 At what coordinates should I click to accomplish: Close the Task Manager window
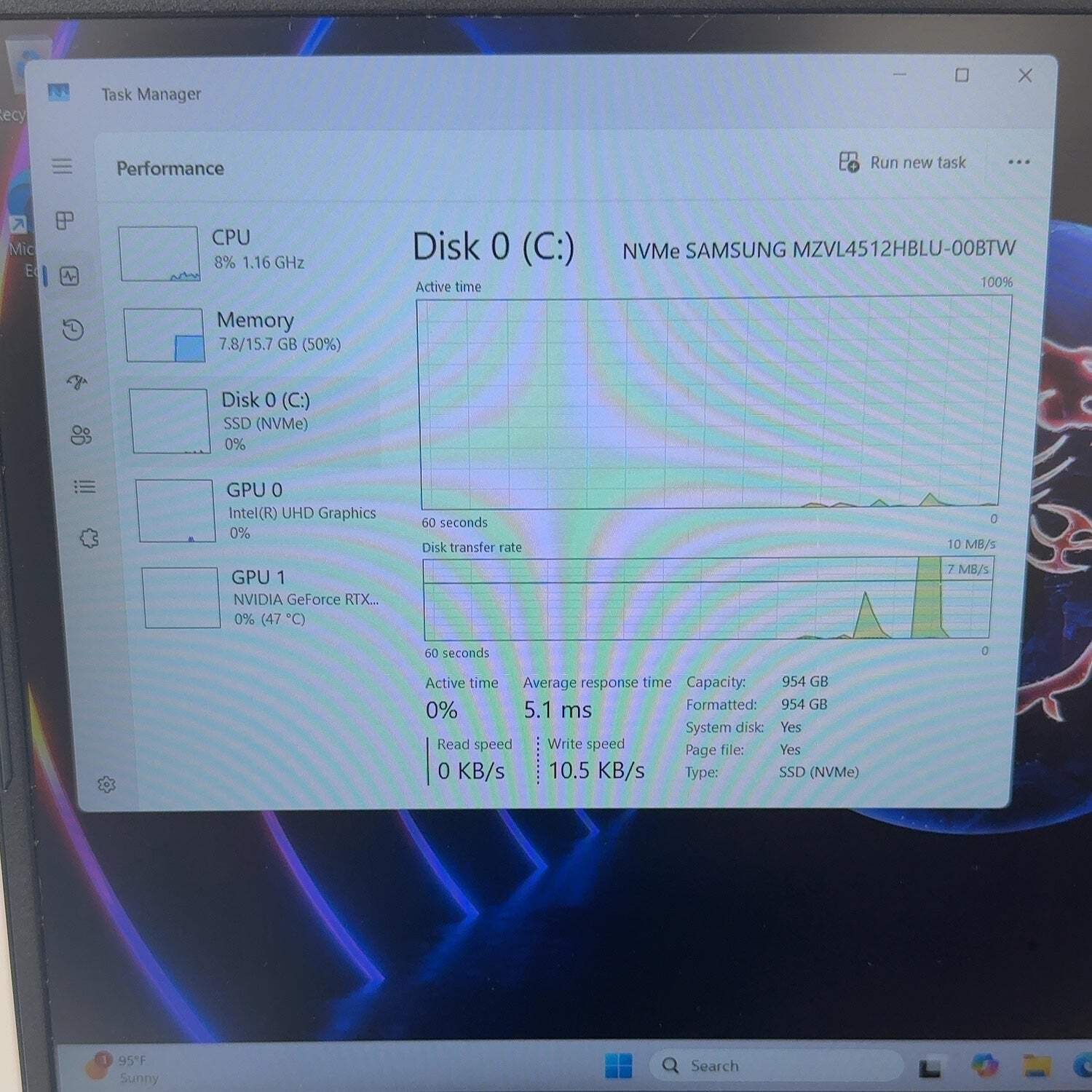(1025, 75)
